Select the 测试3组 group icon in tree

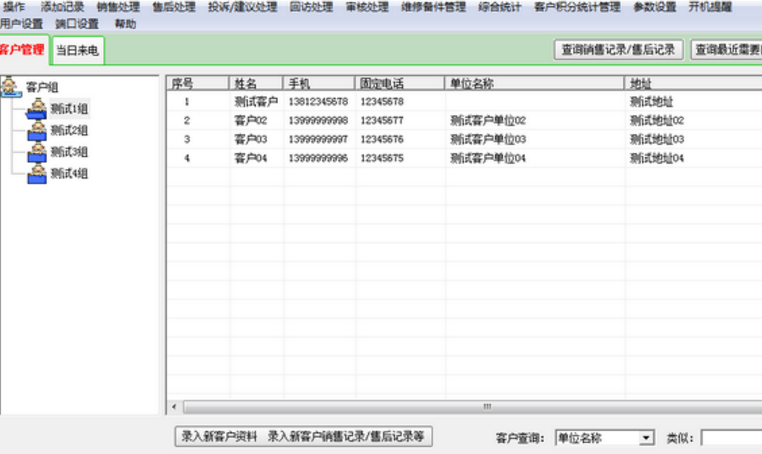[37, 152]
